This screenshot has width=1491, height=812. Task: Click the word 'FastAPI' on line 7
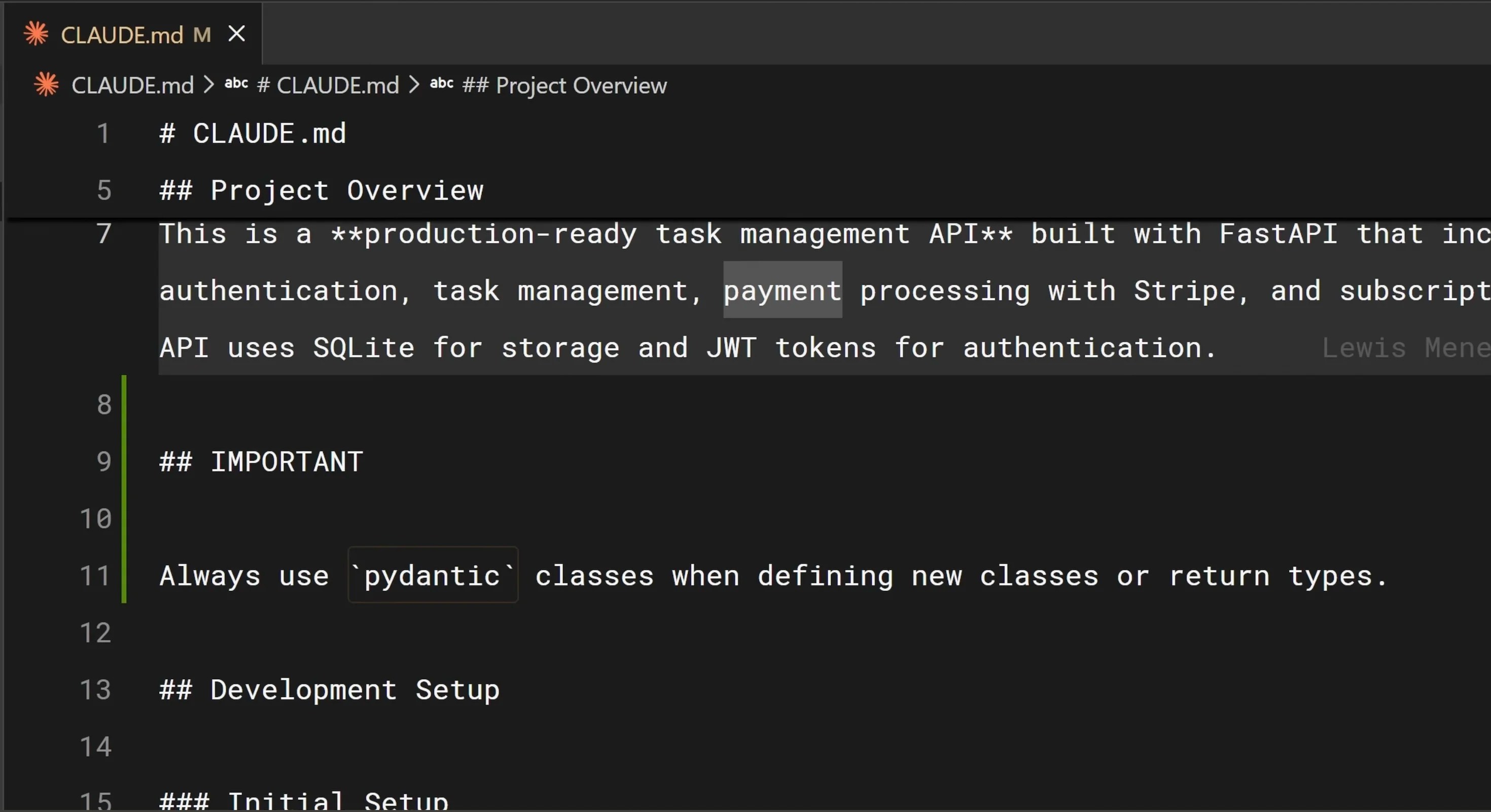click(1279, 234)
